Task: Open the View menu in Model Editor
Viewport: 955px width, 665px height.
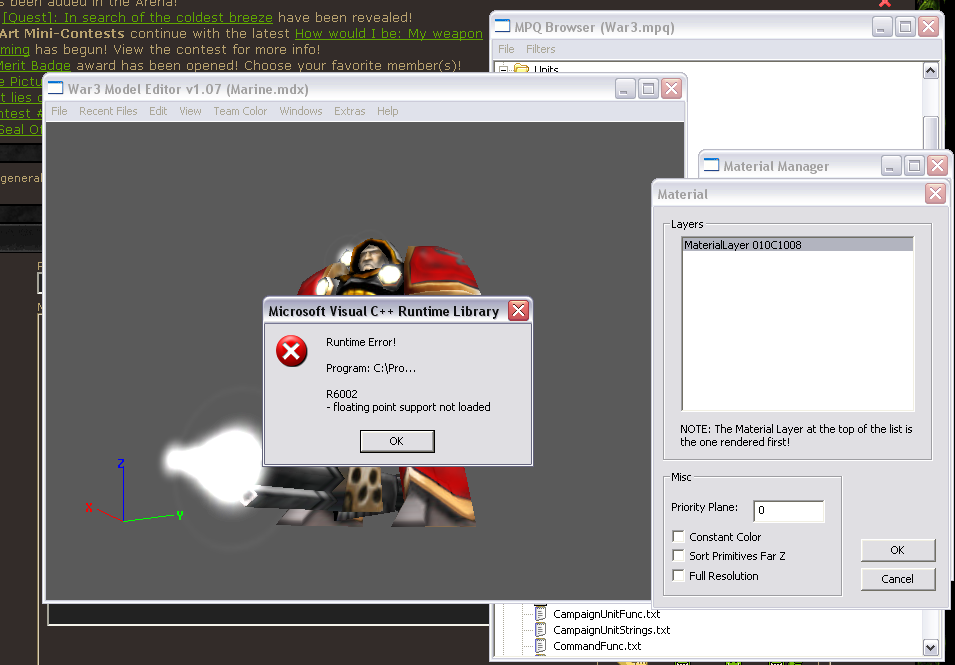Action: (x=190, y=111)
